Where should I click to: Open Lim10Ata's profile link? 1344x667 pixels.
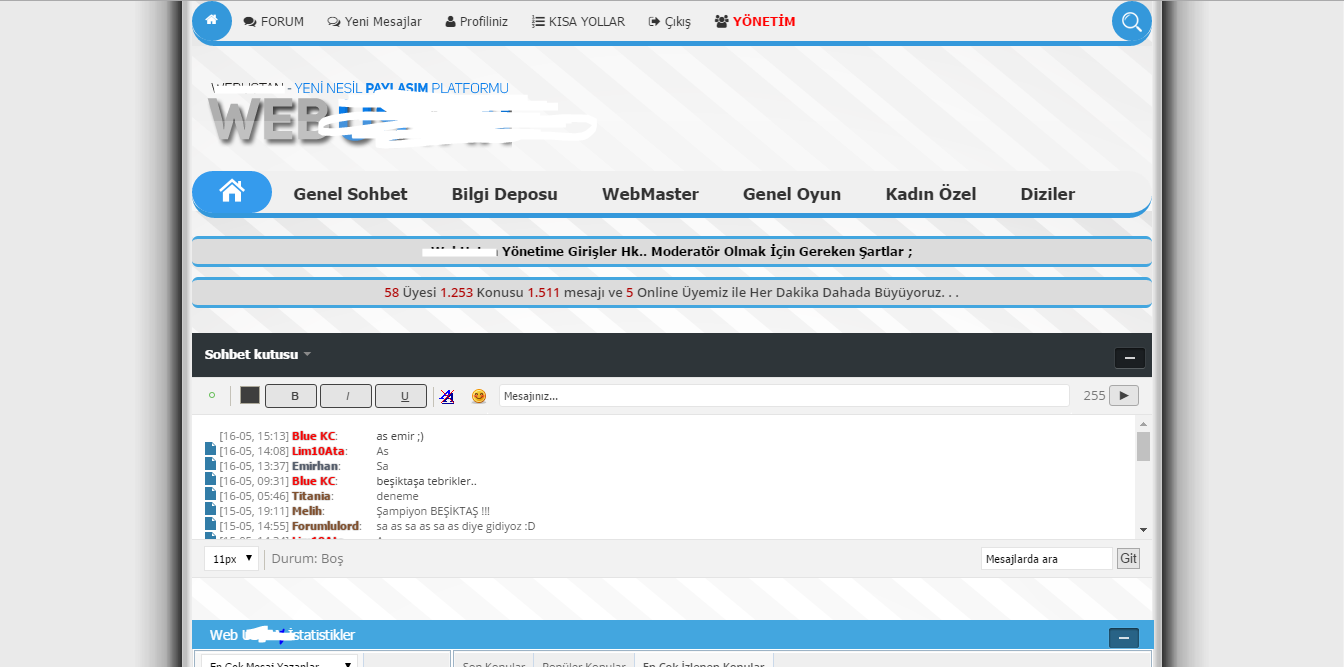tap(316, 451)
